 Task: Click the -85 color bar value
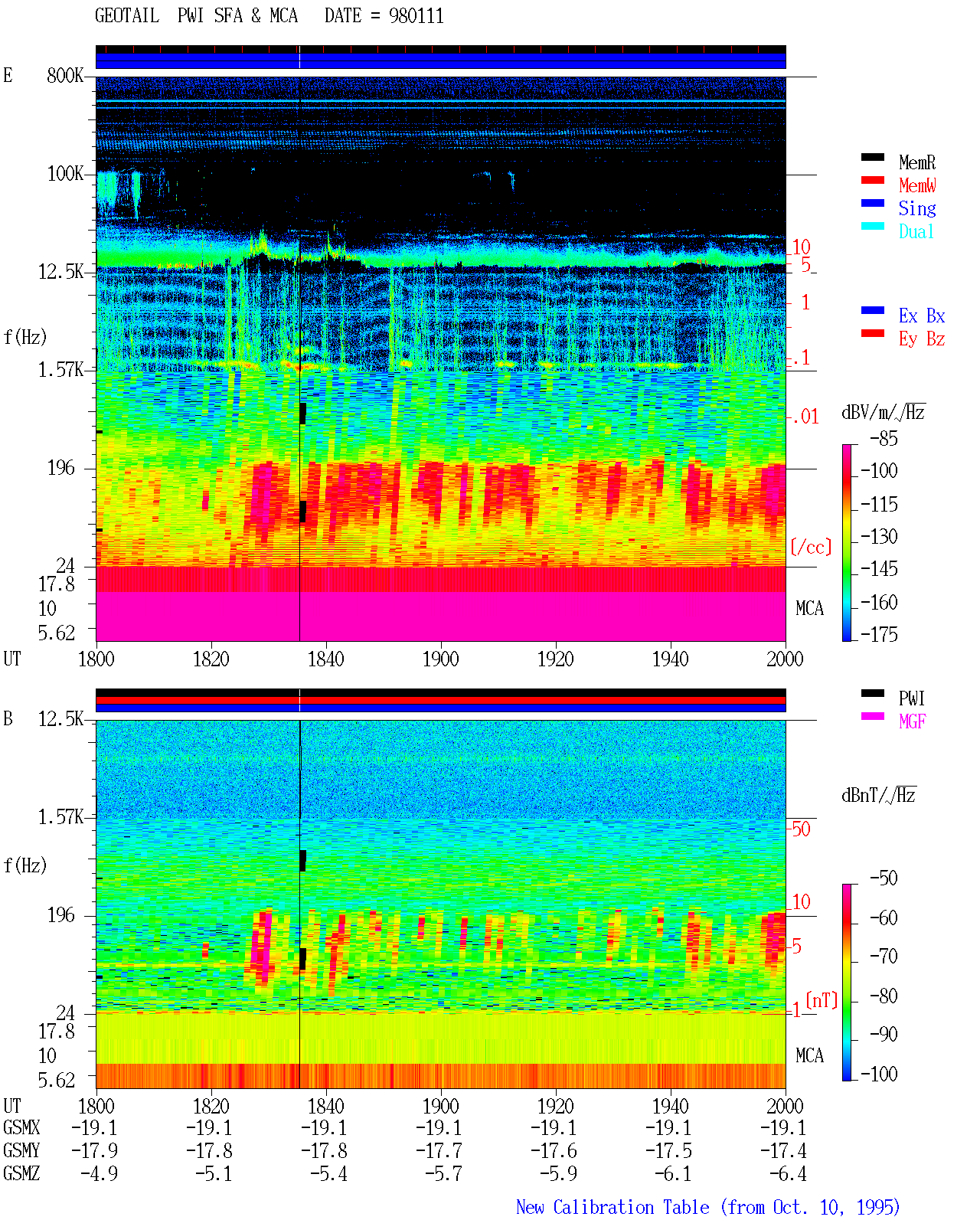[884, 439]
